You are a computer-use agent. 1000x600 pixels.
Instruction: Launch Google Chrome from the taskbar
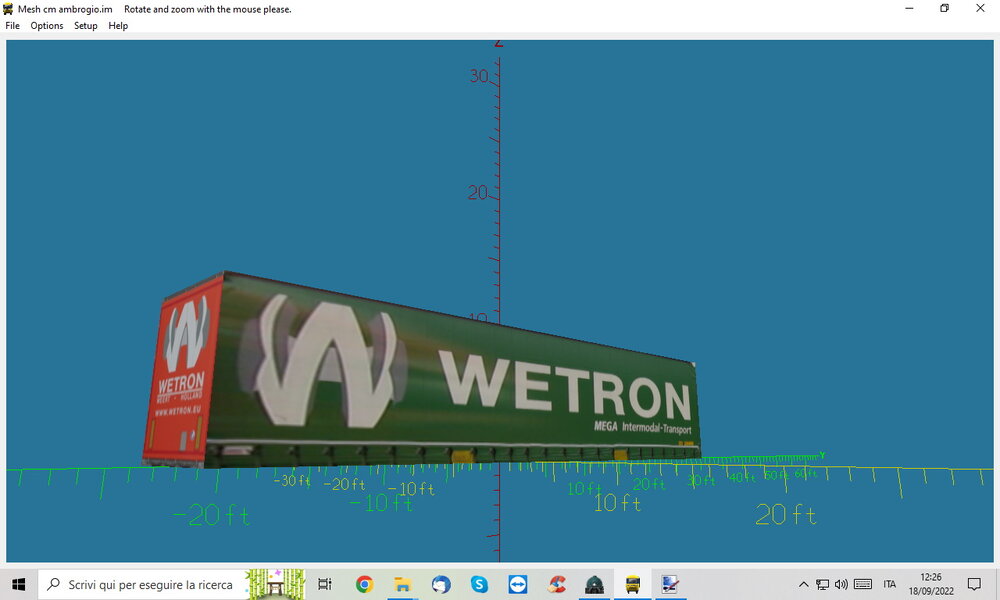point(364,584)
